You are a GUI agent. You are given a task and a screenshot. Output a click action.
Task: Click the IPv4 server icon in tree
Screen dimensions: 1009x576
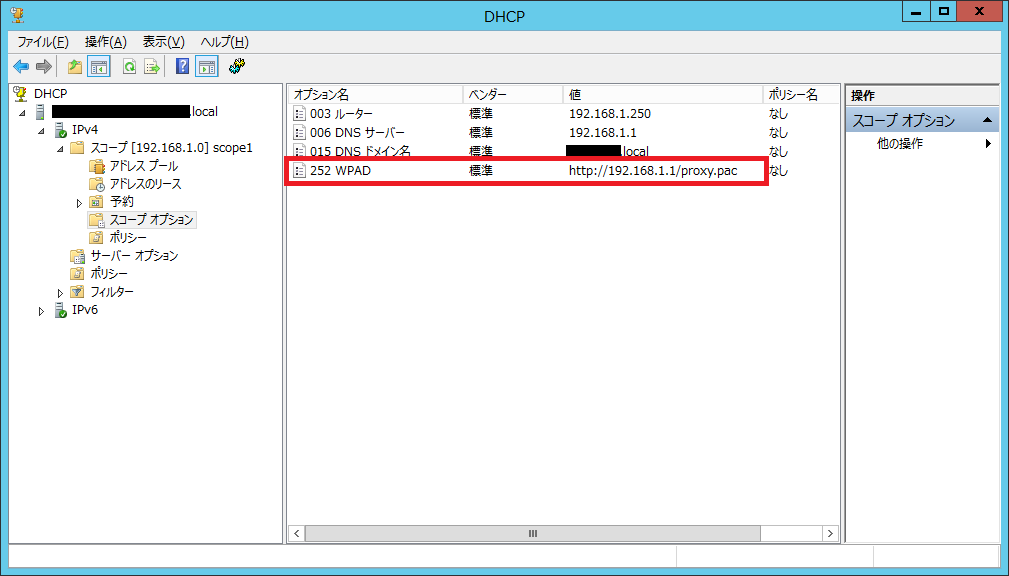(60, 130)
